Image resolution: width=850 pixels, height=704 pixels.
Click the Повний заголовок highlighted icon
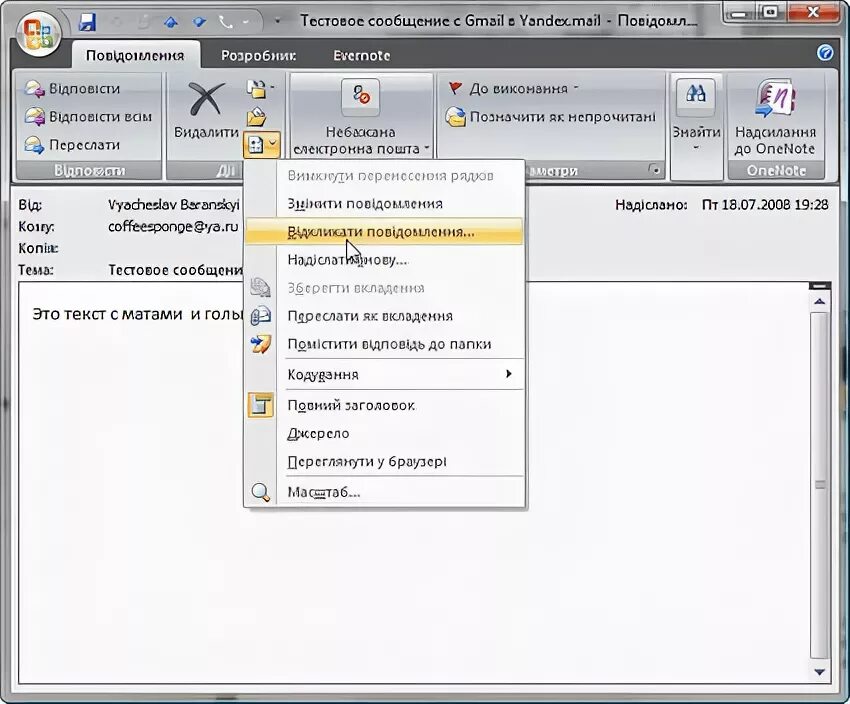(261, 405)
